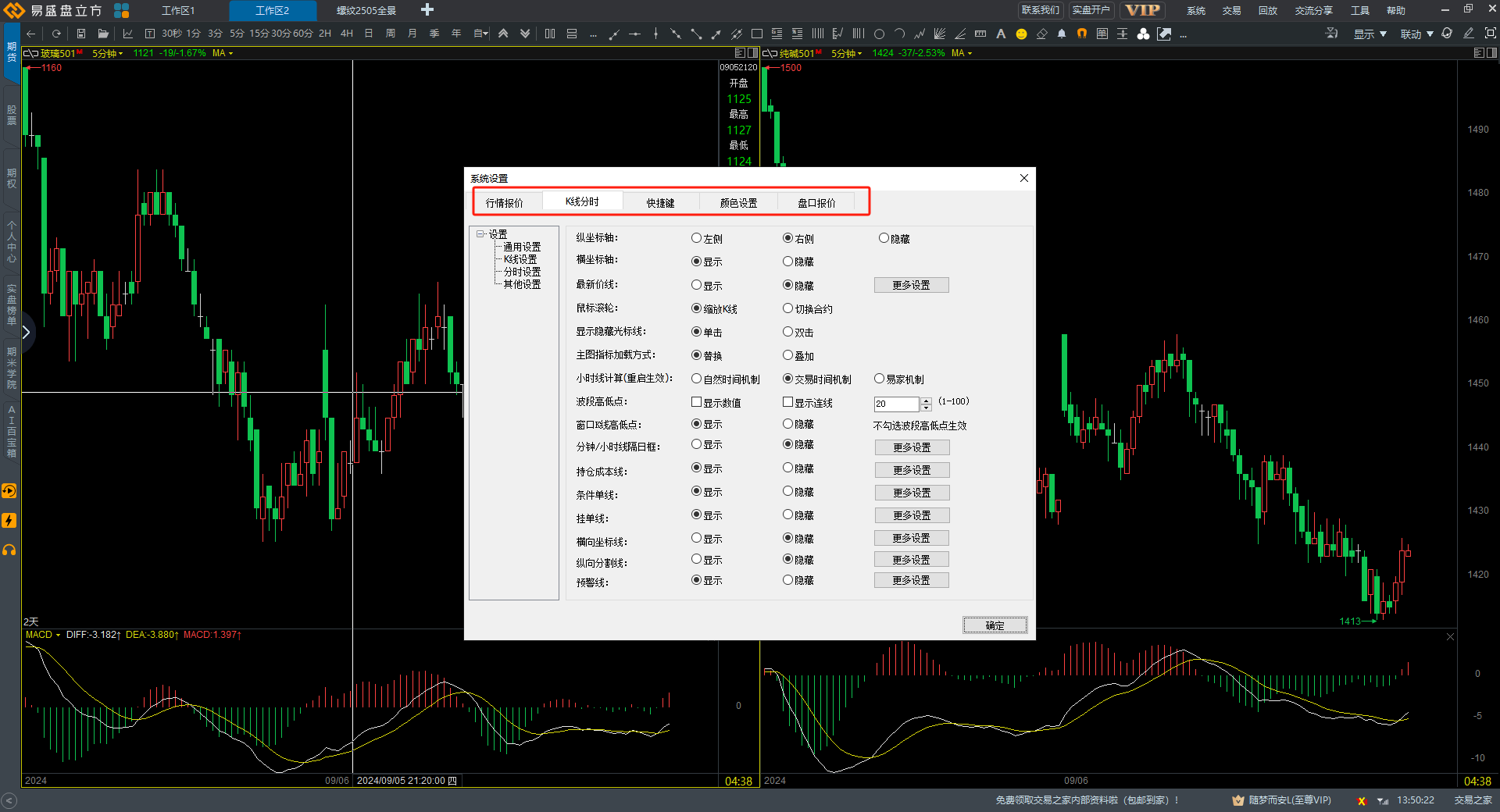Open the 自 custom period dropdown
Screen dimensions: 1500x812
[481, 34]
